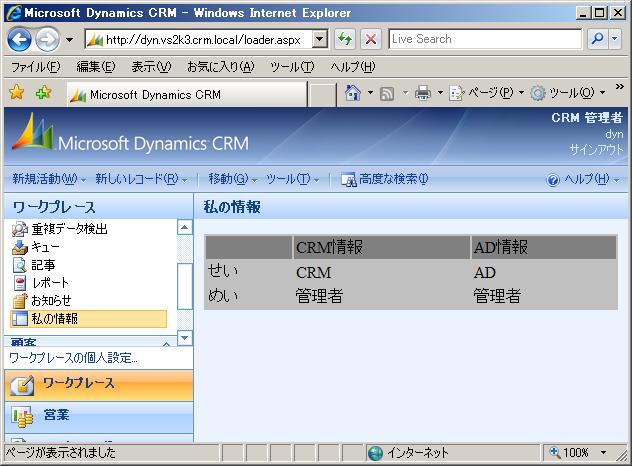Switch to 営業 navigation area
Viewport: 632px width, 466px height.
click(99, 417)
